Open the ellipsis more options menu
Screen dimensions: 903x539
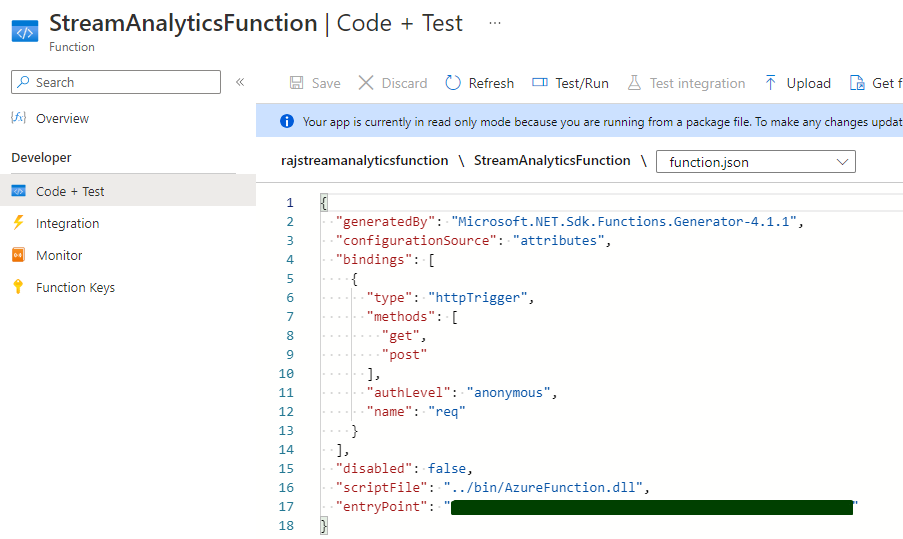(495, 22)
